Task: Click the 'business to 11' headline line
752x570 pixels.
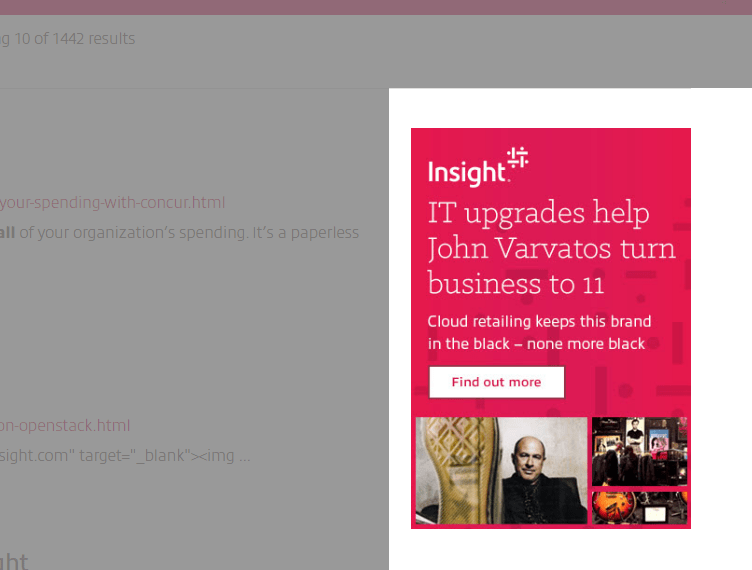Action: 515,284
